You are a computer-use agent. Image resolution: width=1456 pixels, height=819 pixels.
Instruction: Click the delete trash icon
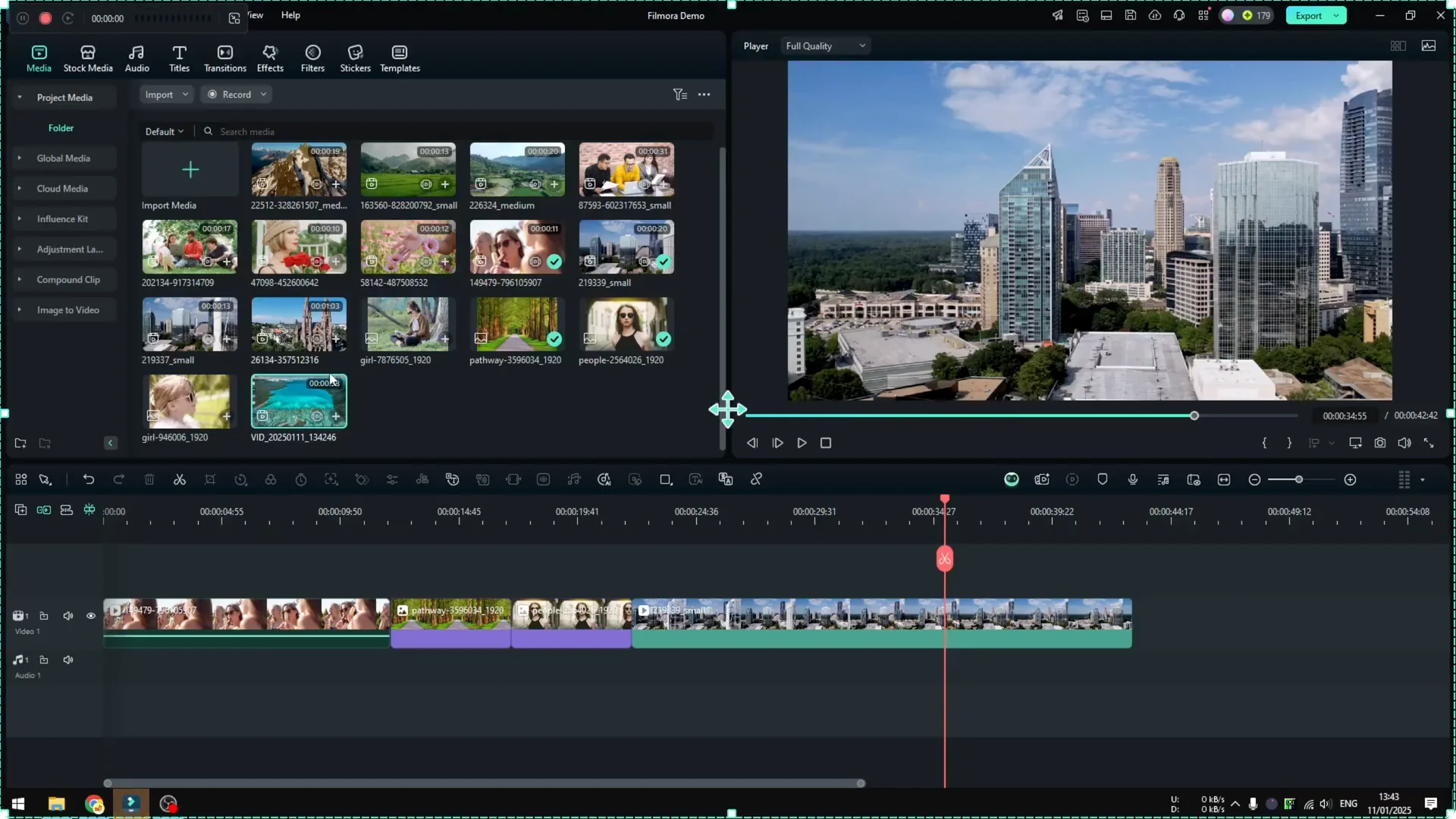pyautogui.click(x=149, y=479)
